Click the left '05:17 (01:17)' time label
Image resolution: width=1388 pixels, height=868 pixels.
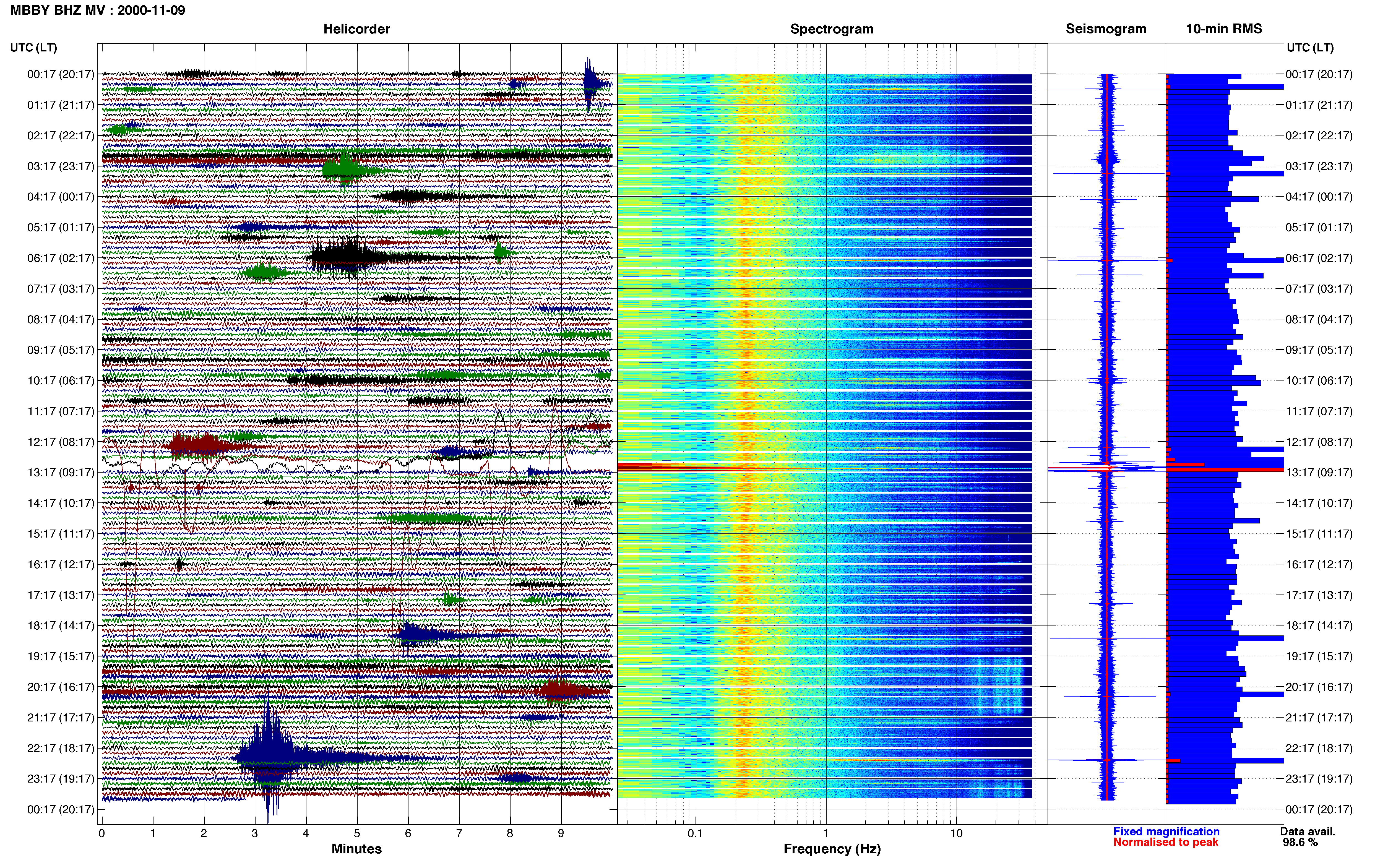[x=61, y=227]
